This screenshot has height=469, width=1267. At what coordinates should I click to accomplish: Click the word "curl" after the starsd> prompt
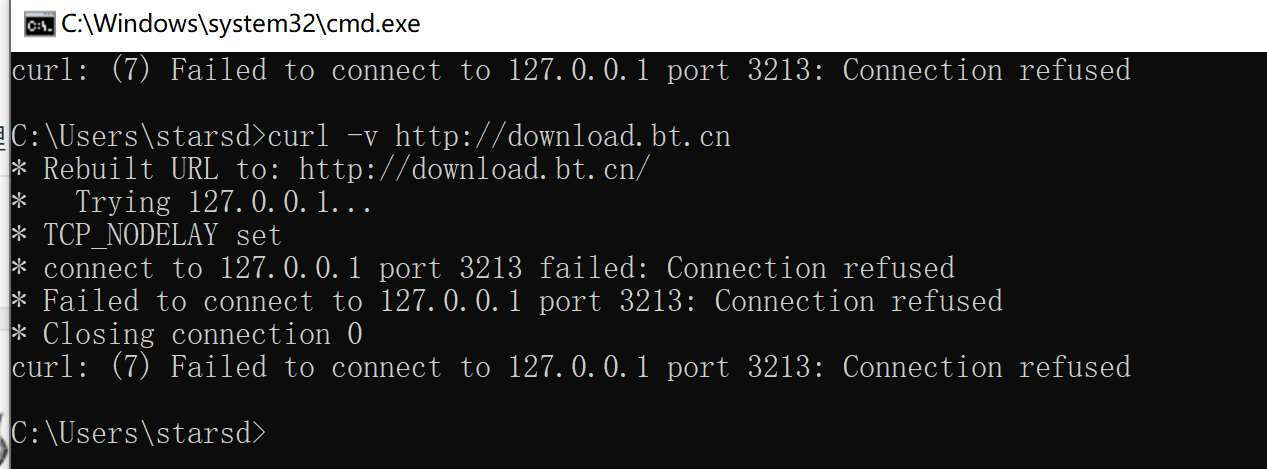(300, 136)
